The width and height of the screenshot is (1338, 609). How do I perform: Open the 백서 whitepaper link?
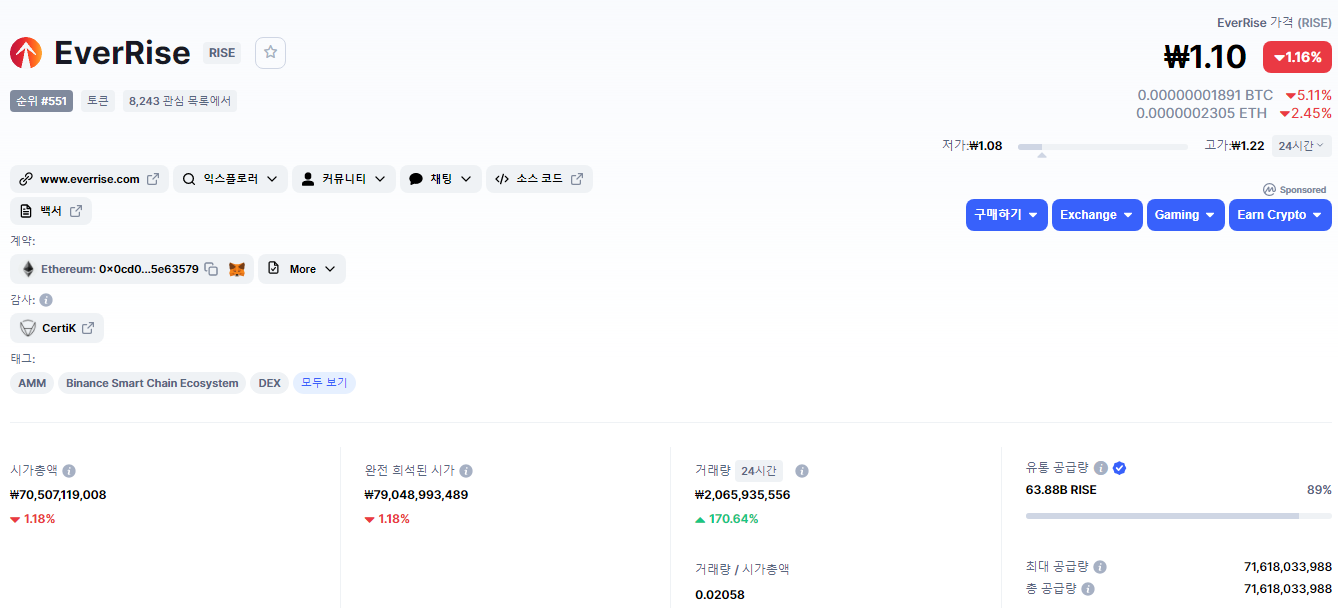coord(51,211)
